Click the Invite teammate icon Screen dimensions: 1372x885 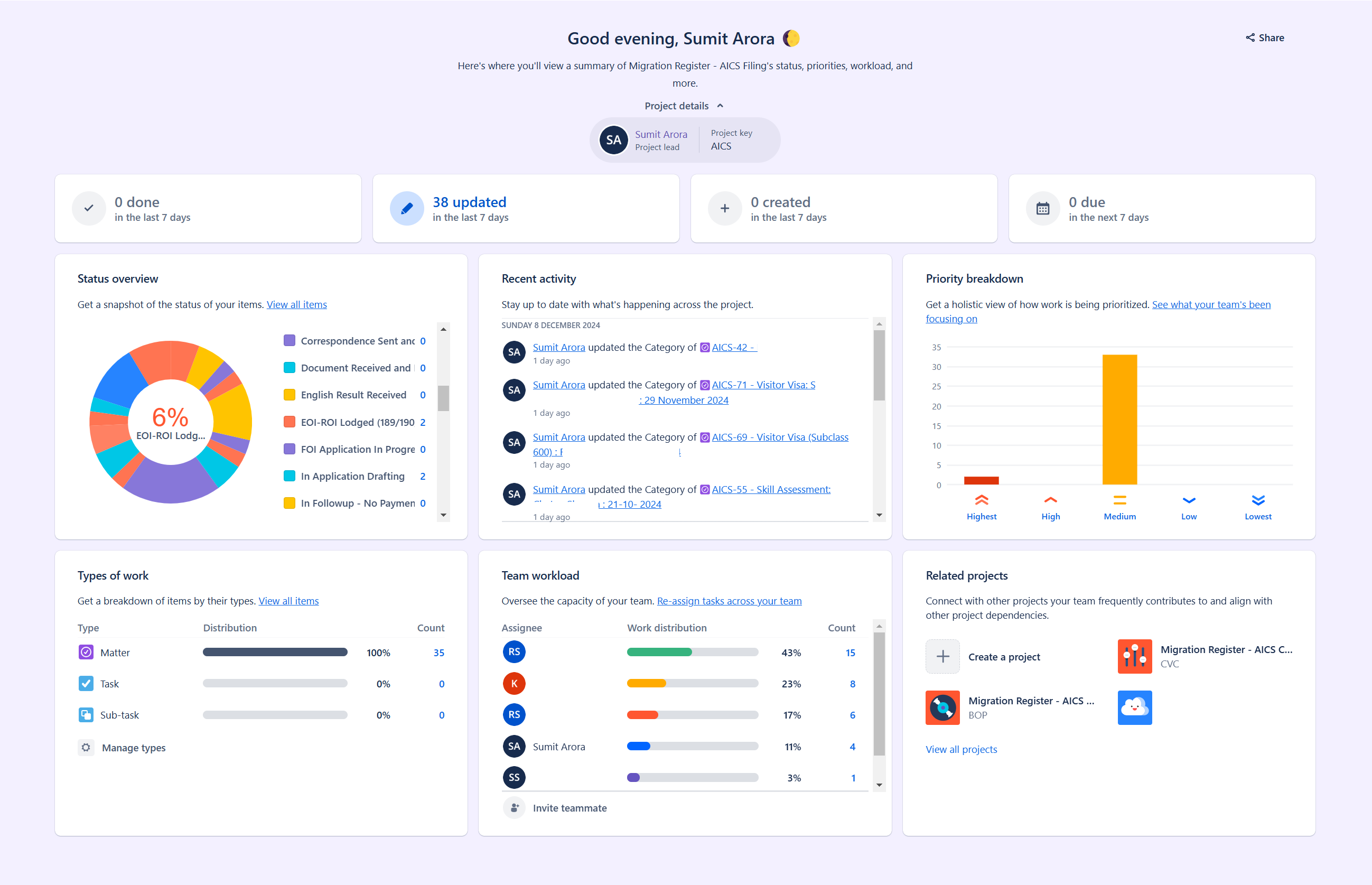tap(514, 808)
